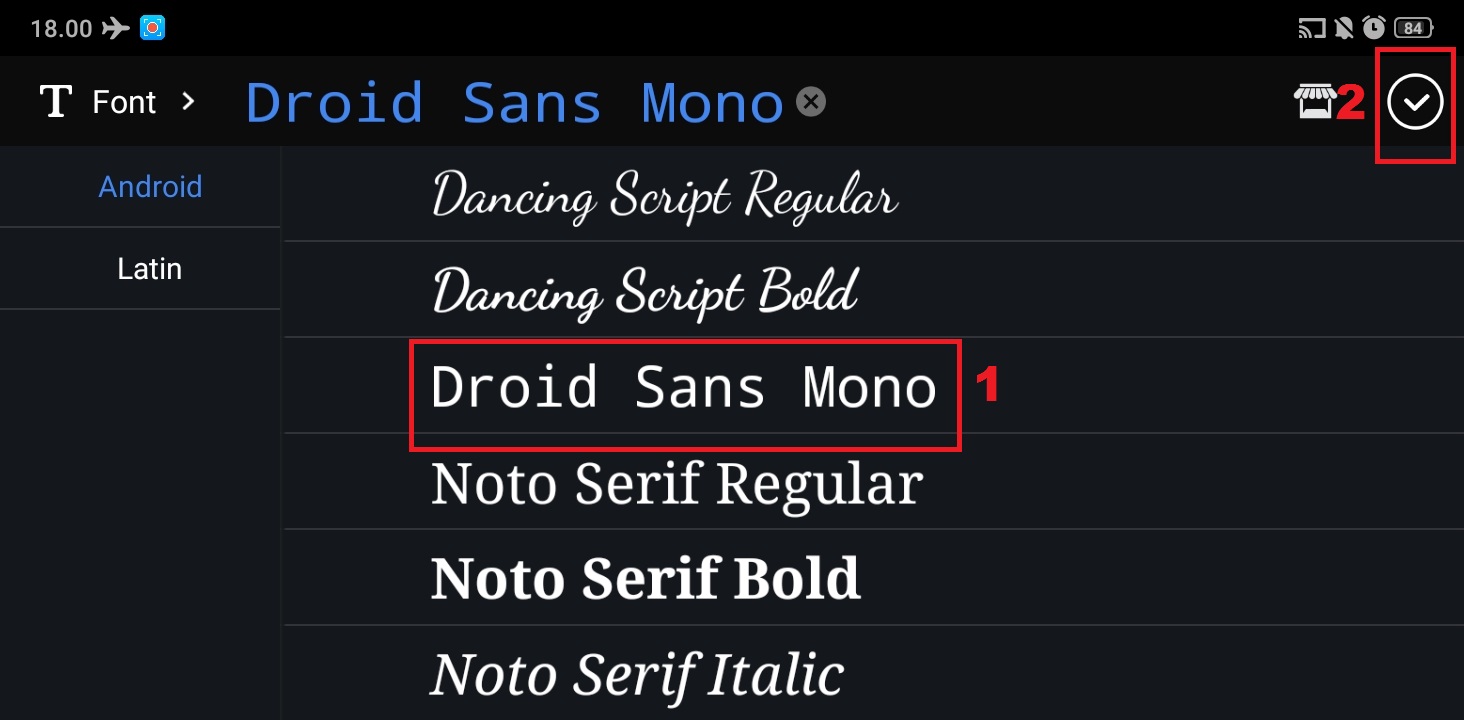Screen dimensions: 1464x720
Task: Tap the blue Droid Sans Mono preview title
Action: pos(514,102)
